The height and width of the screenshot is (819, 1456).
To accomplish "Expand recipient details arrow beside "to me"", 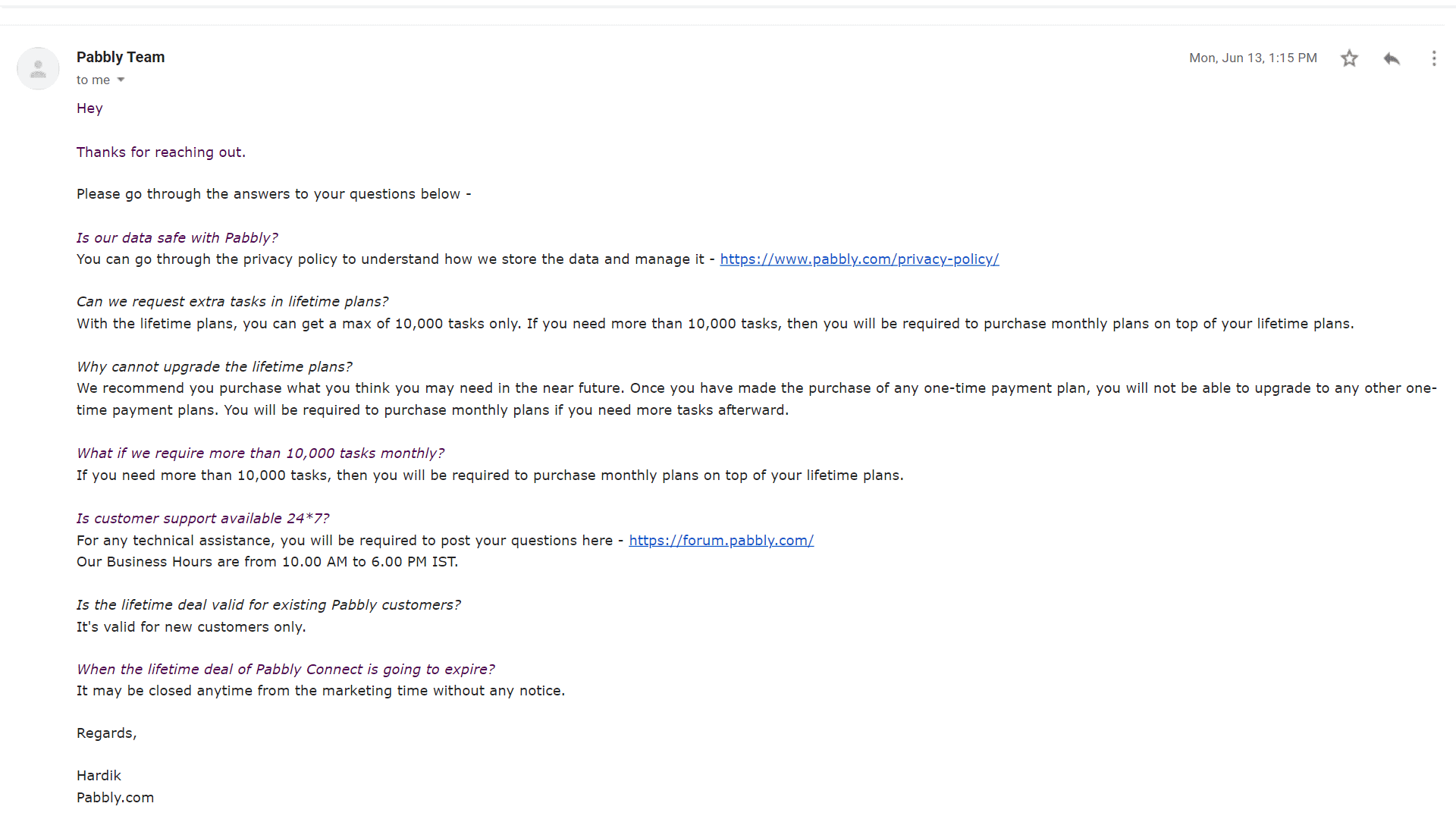I will [x=121, y=80].
